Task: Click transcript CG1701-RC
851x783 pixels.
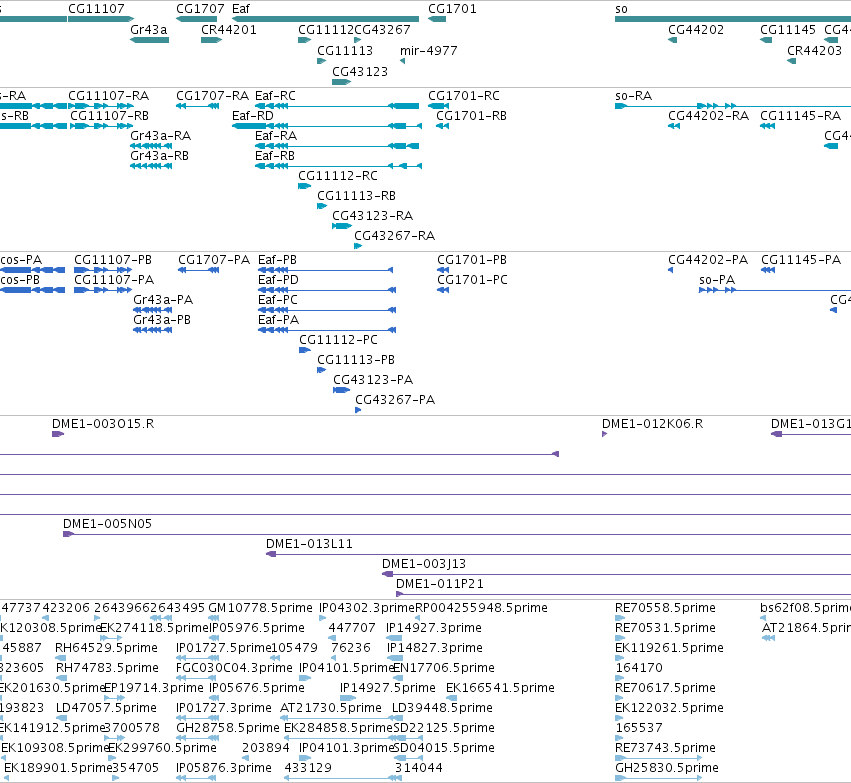Action: [x=464, y=96]
